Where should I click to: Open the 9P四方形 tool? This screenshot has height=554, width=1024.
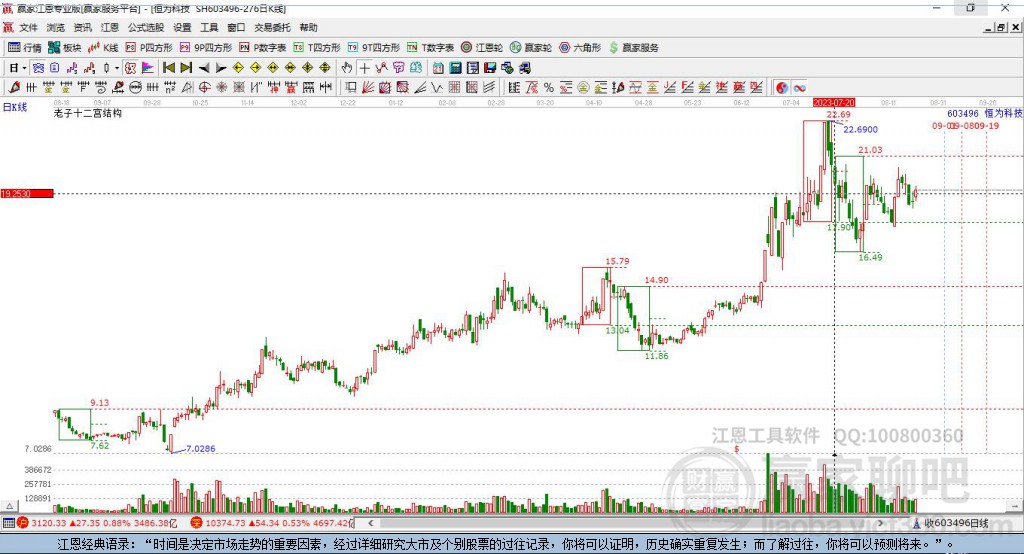206,48
